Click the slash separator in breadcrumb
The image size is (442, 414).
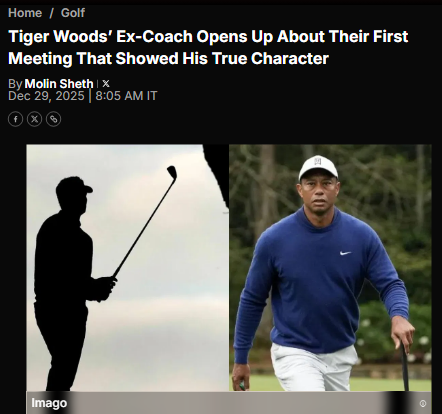[x=51, y=13]
